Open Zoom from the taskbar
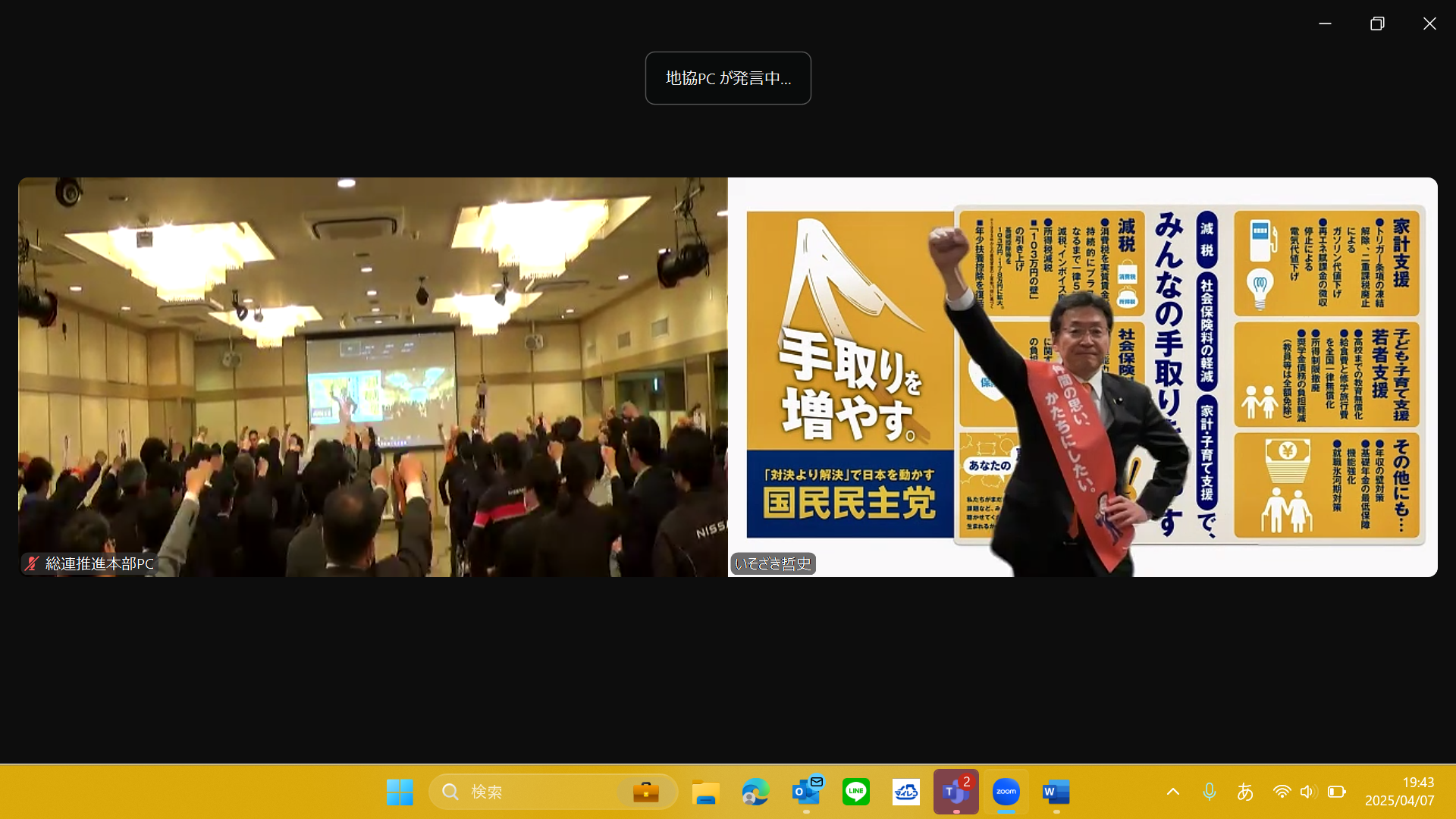Viewport: 1456px width, 819px height. pos(1006,792)
